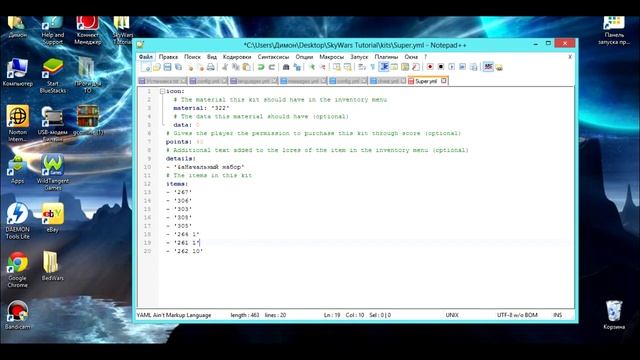The width and height of the screenshot is (640, 360).
Task: Toggle show all characters pilcrow icon
Action: click(373, 67)
